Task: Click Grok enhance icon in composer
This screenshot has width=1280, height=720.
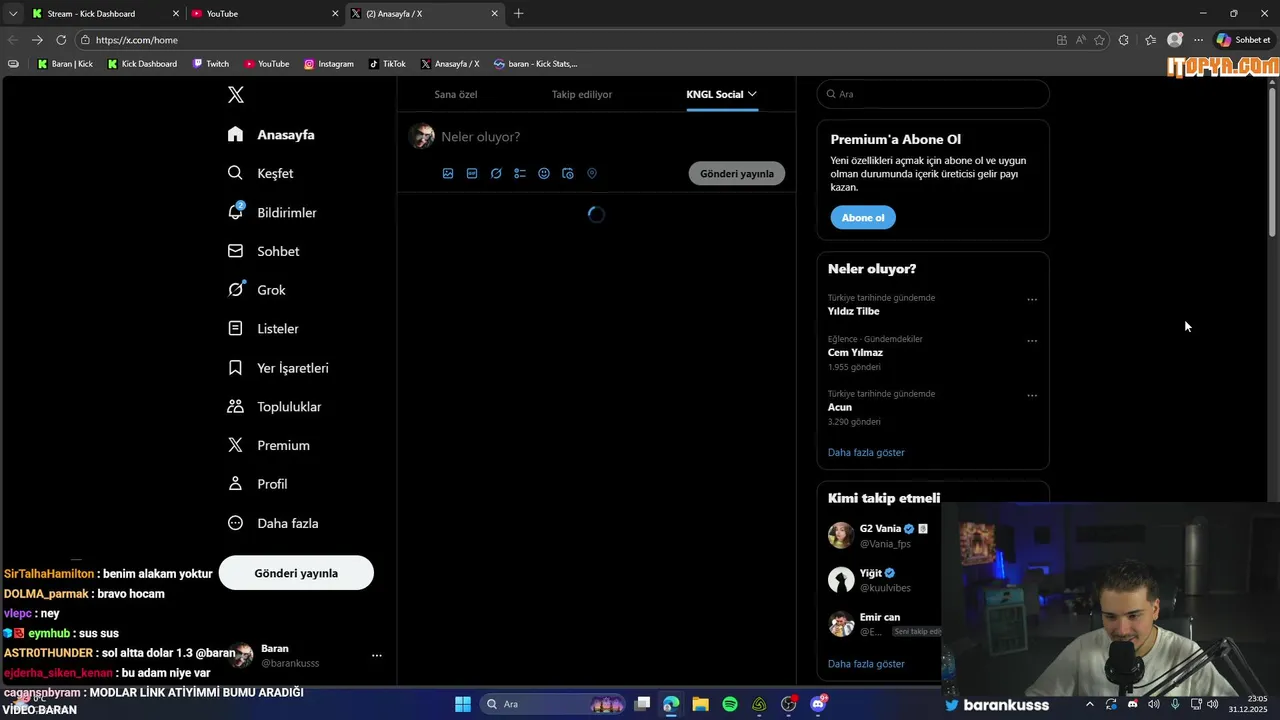Action: click(x=496, y=173)
